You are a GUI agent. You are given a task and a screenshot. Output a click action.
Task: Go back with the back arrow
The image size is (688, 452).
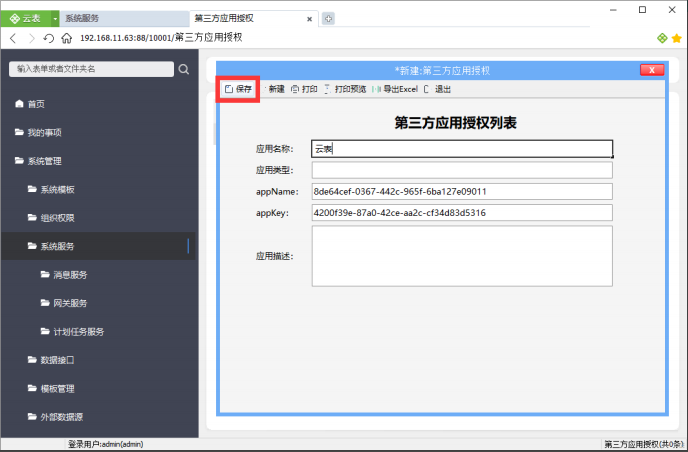point(13,39)
